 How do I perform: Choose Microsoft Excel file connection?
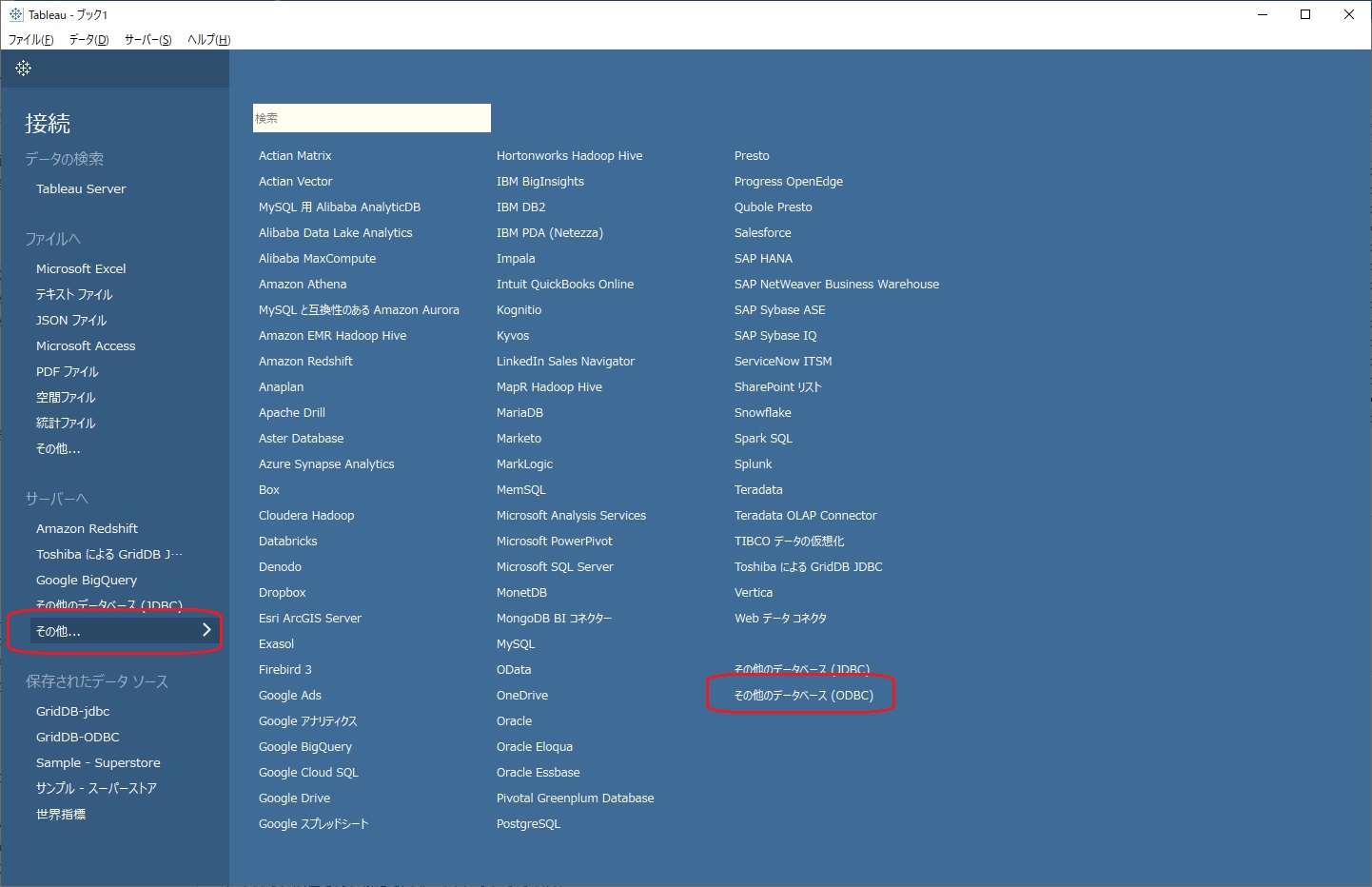click(x=81, y=269)
